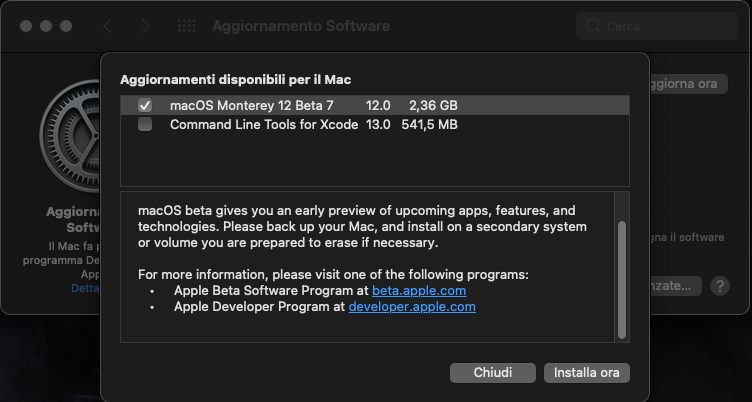The height and width of the screenshot is (402, 752).
Task: Uncheck the macOS Monterey 12 Beta 7 checkbox
Action: click(145, 105)
